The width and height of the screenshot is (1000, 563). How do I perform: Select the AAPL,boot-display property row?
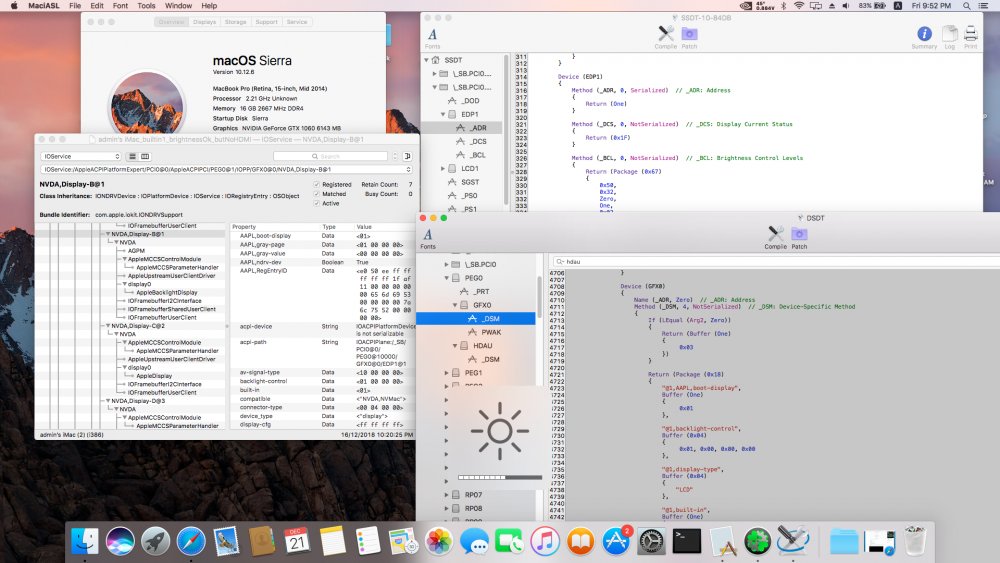click(323, 236)
